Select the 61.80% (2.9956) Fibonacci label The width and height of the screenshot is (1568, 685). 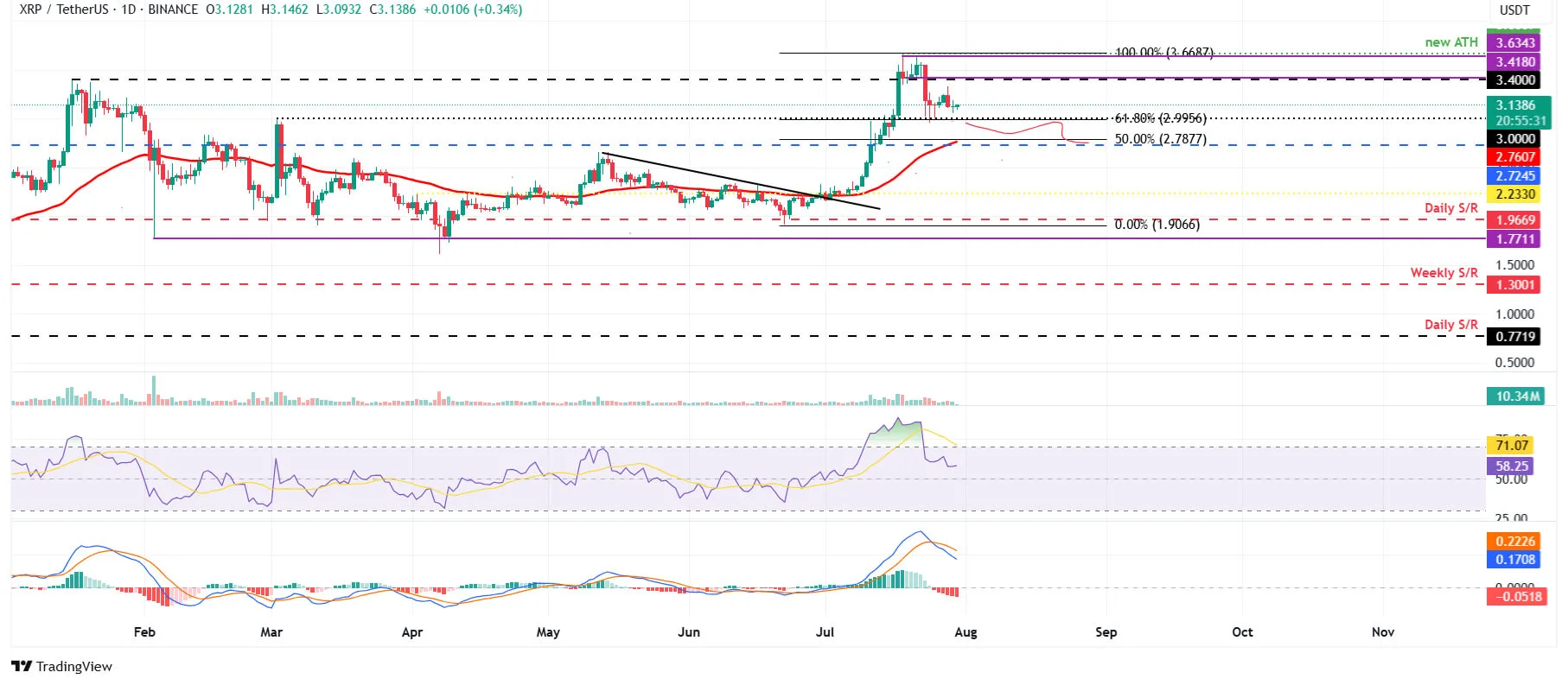1160,118
